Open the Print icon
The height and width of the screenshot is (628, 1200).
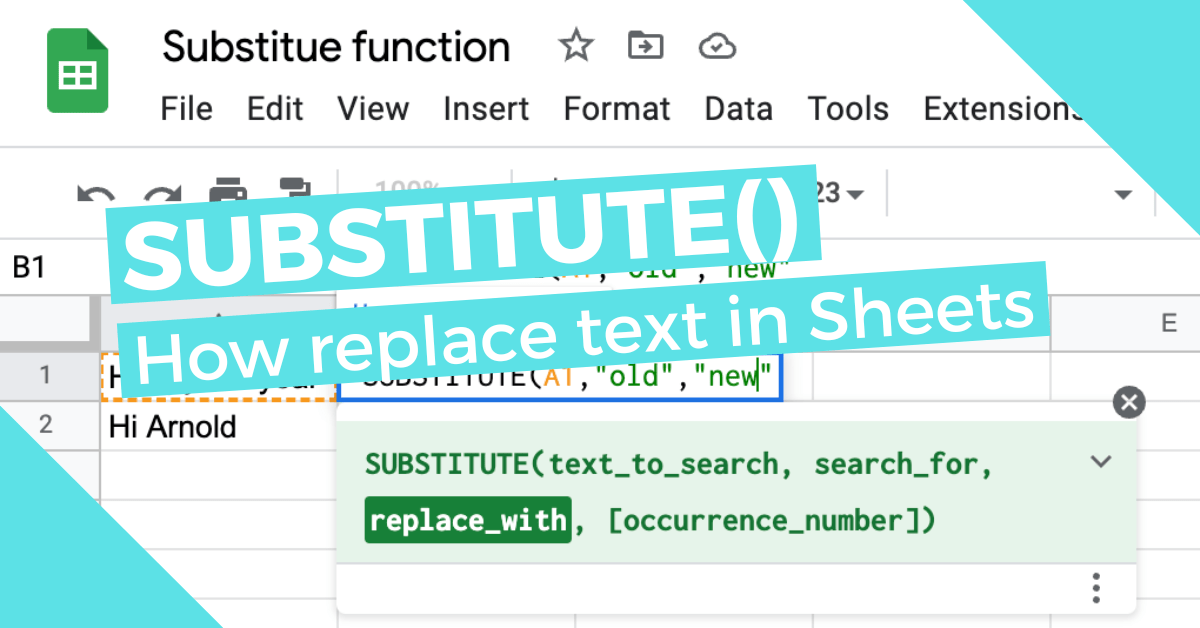(228, 190)
